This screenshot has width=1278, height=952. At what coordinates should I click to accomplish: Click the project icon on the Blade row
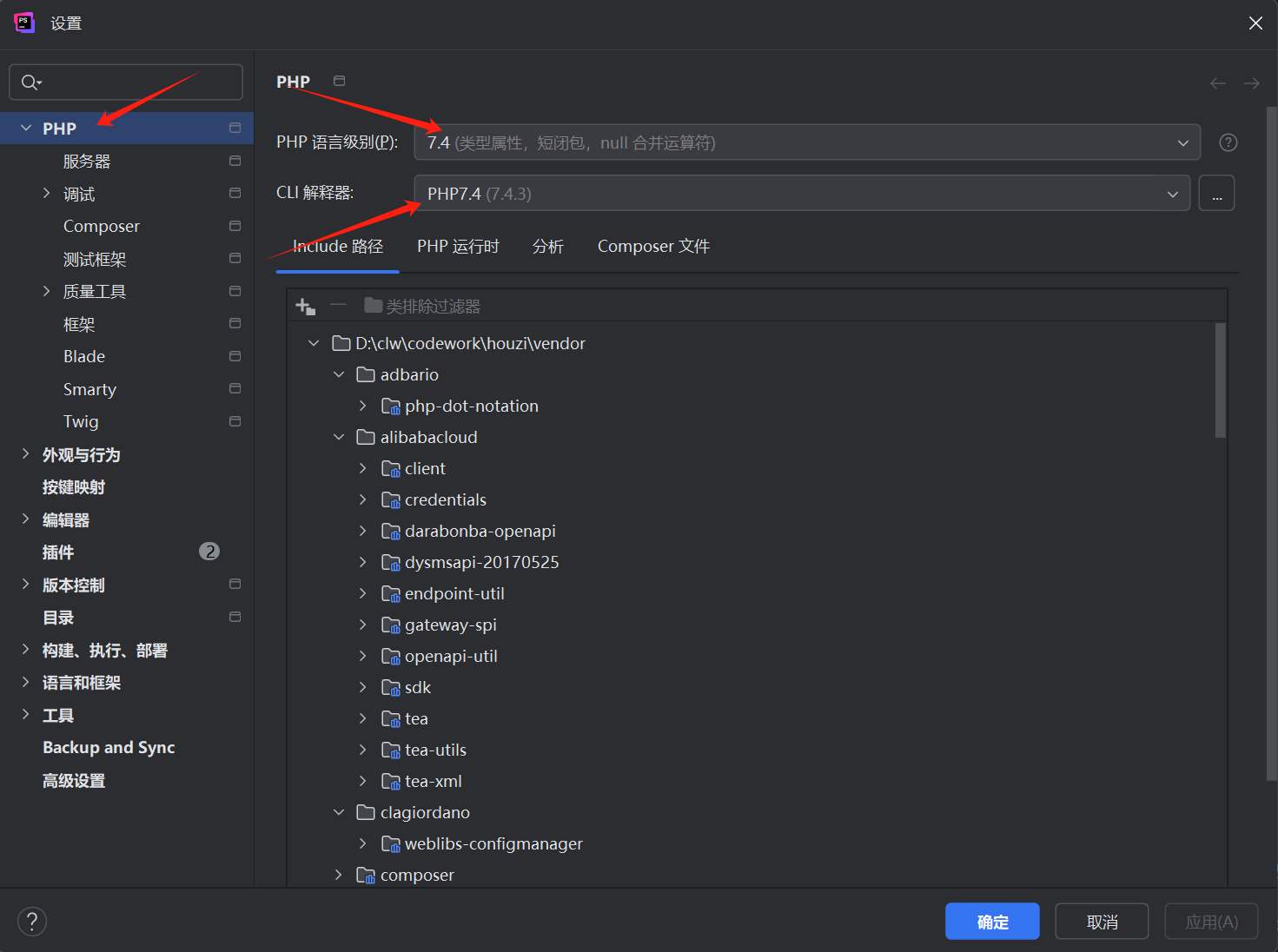[x=235, y=356]
